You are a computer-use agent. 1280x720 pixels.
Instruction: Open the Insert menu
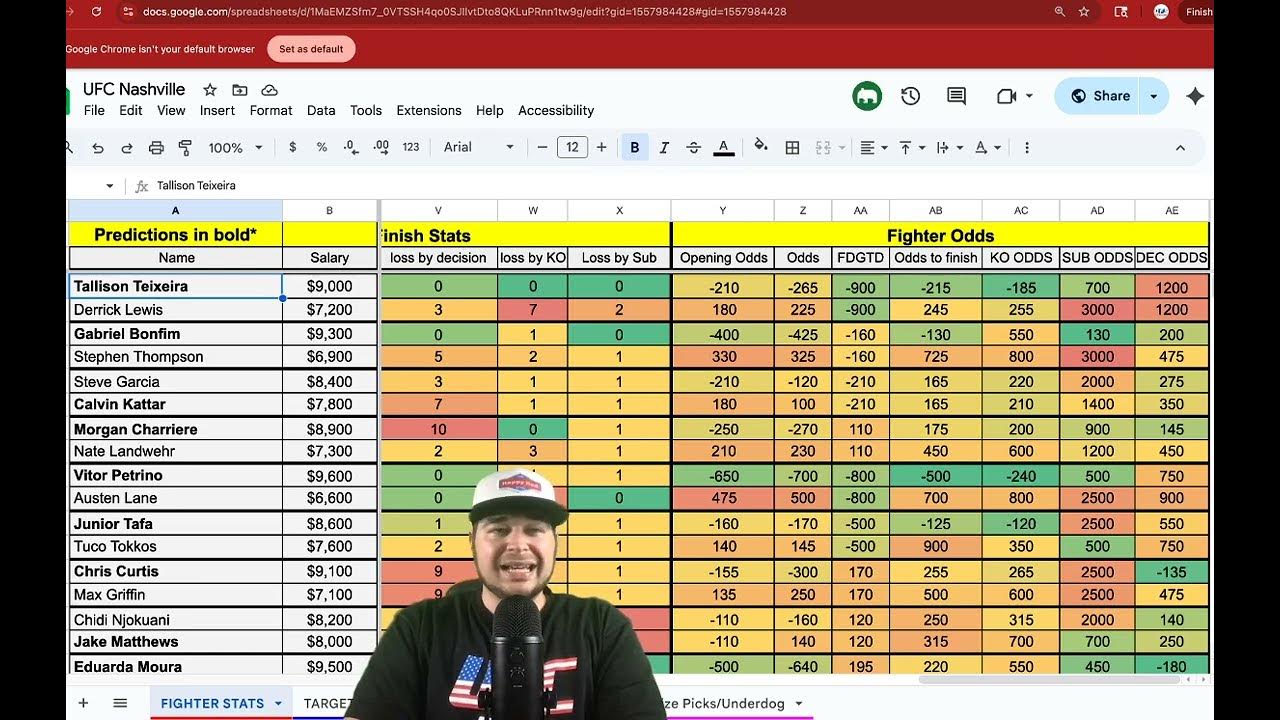(217, 111)
